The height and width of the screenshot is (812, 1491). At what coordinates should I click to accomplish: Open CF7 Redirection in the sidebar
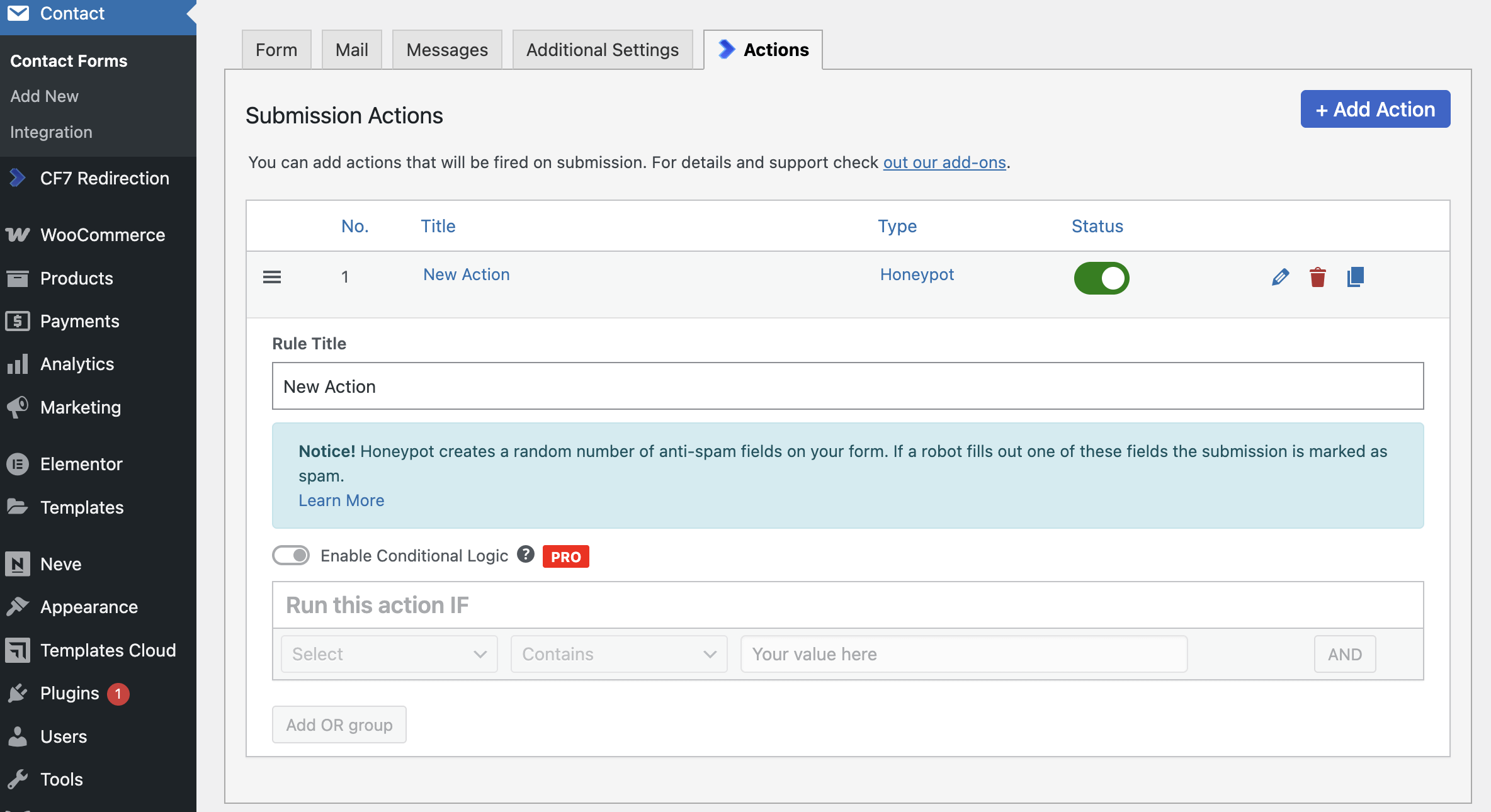click(x=105, y=178)
